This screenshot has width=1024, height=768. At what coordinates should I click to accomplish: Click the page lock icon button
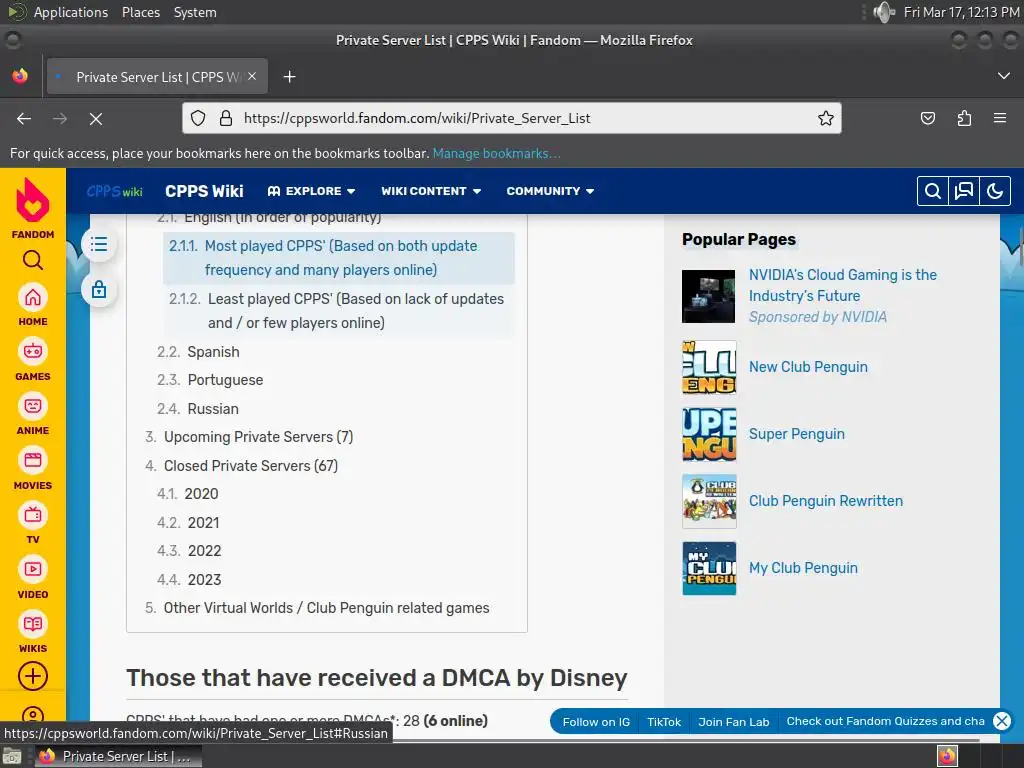pos(99,289)
